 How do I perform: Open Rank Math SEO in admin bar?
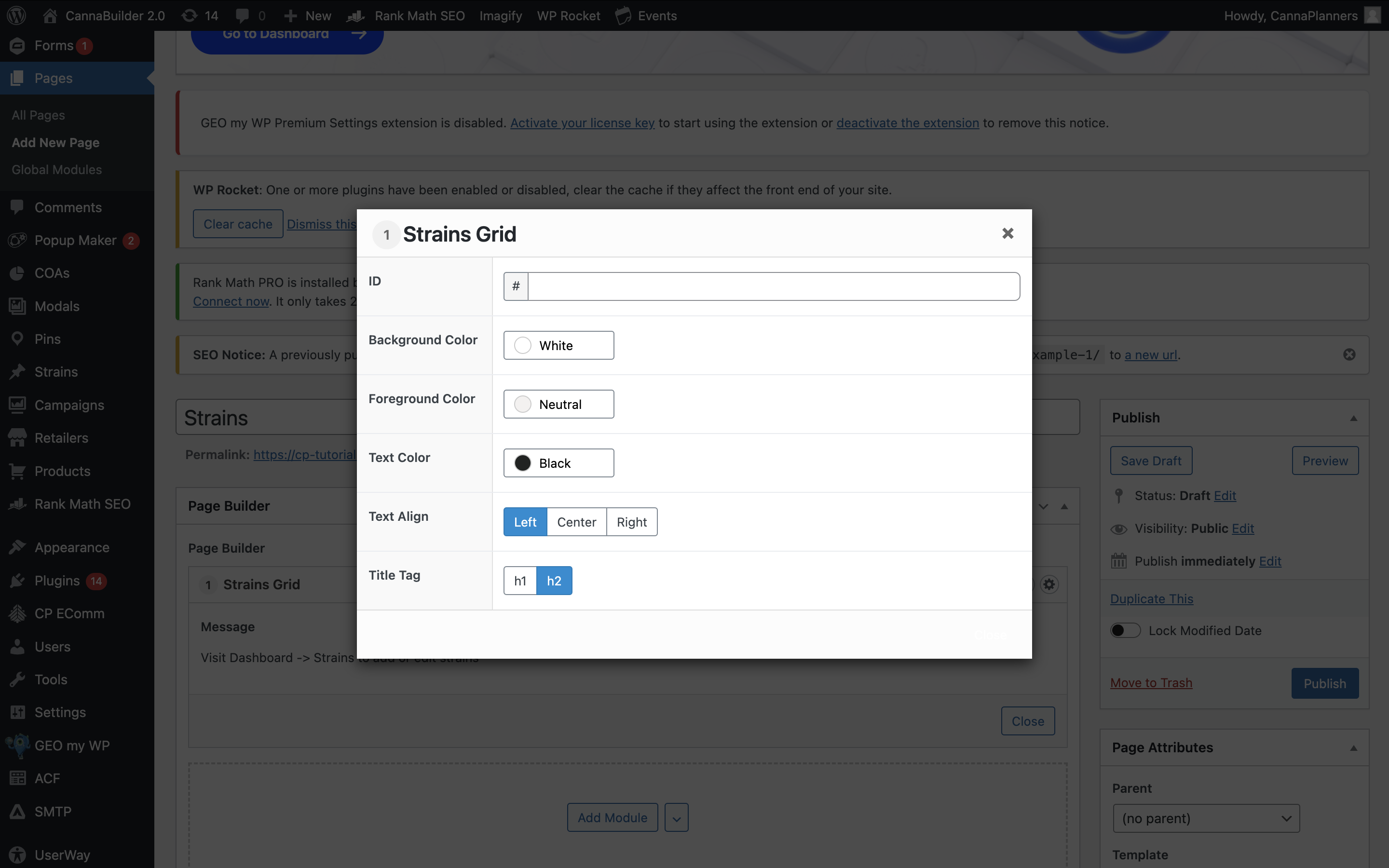[x=419, y=15]
